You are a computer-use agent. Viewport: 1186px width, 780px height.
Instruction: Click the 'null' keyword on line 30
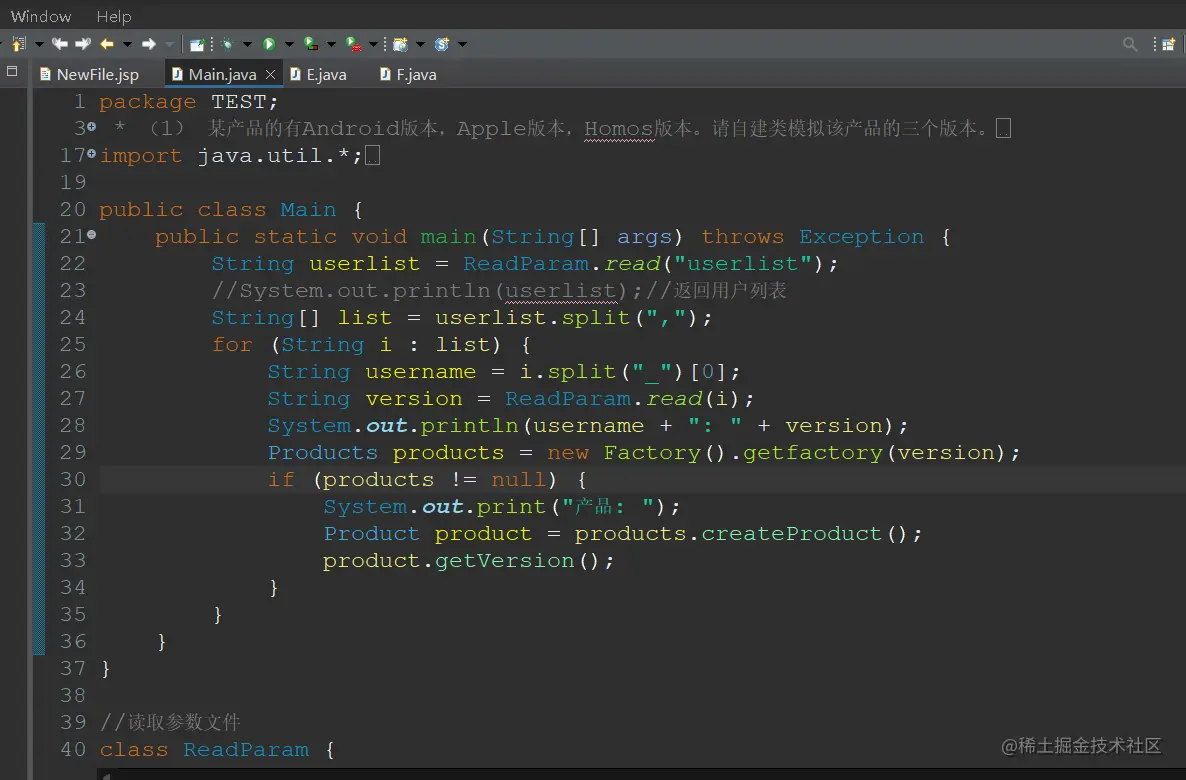point(519,480)
